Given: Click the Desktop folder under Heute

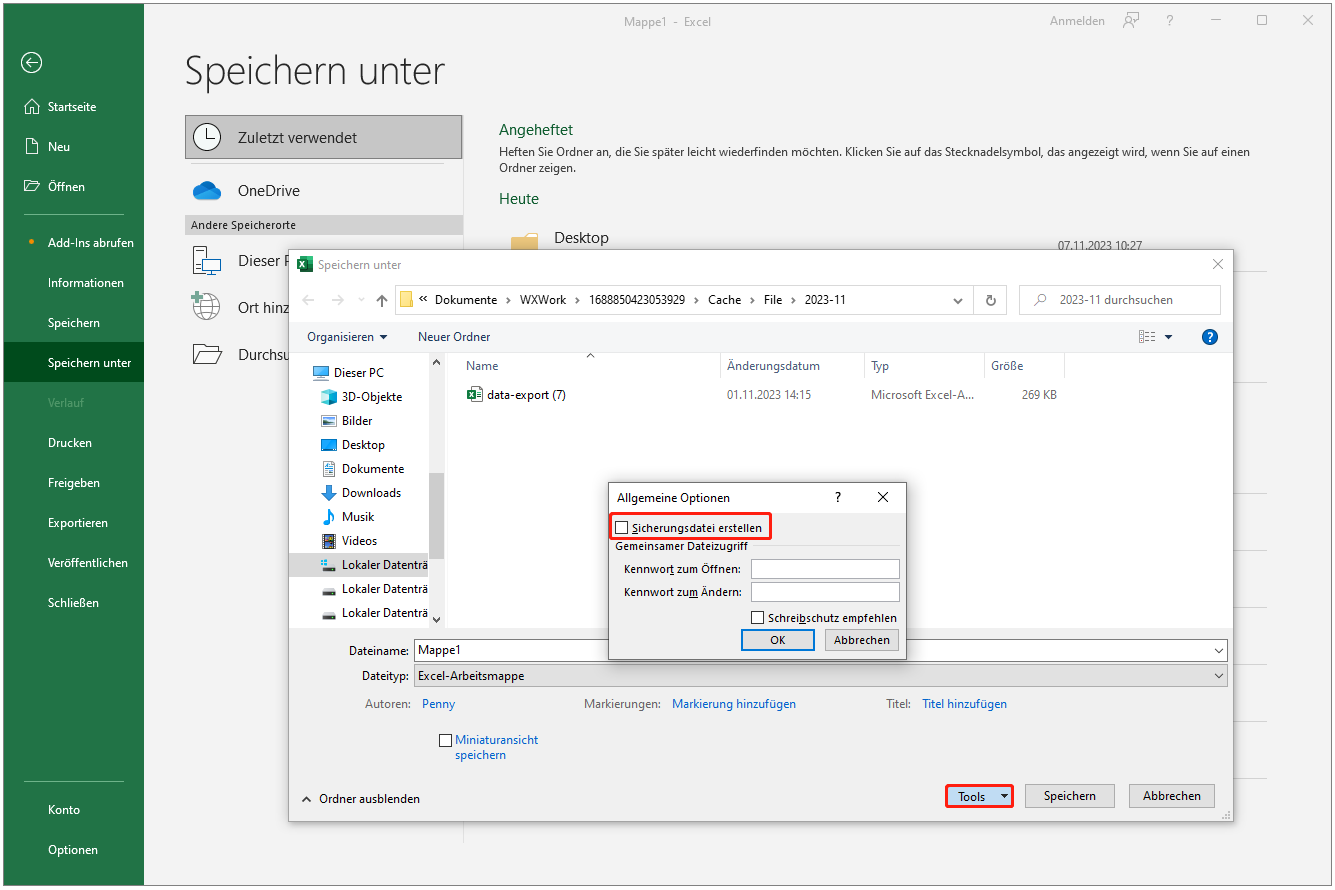Looking at the screenshot, I should [581, 238].
